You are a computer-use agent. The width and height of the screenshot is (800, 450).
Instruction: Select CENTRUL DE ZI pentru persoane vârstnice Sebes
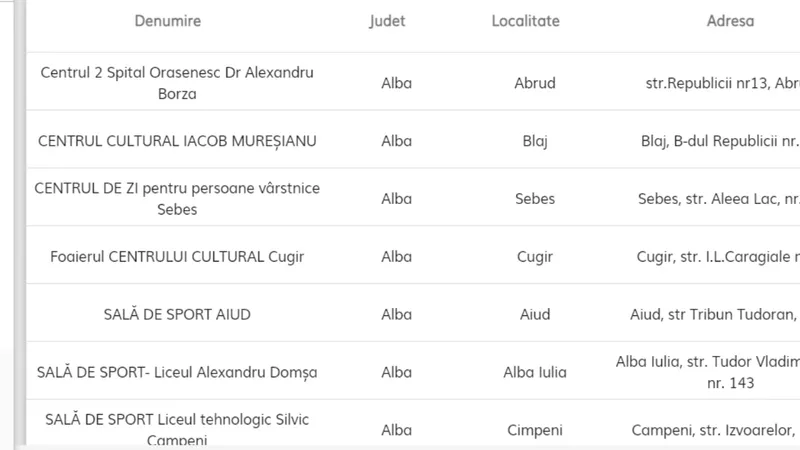177,198
